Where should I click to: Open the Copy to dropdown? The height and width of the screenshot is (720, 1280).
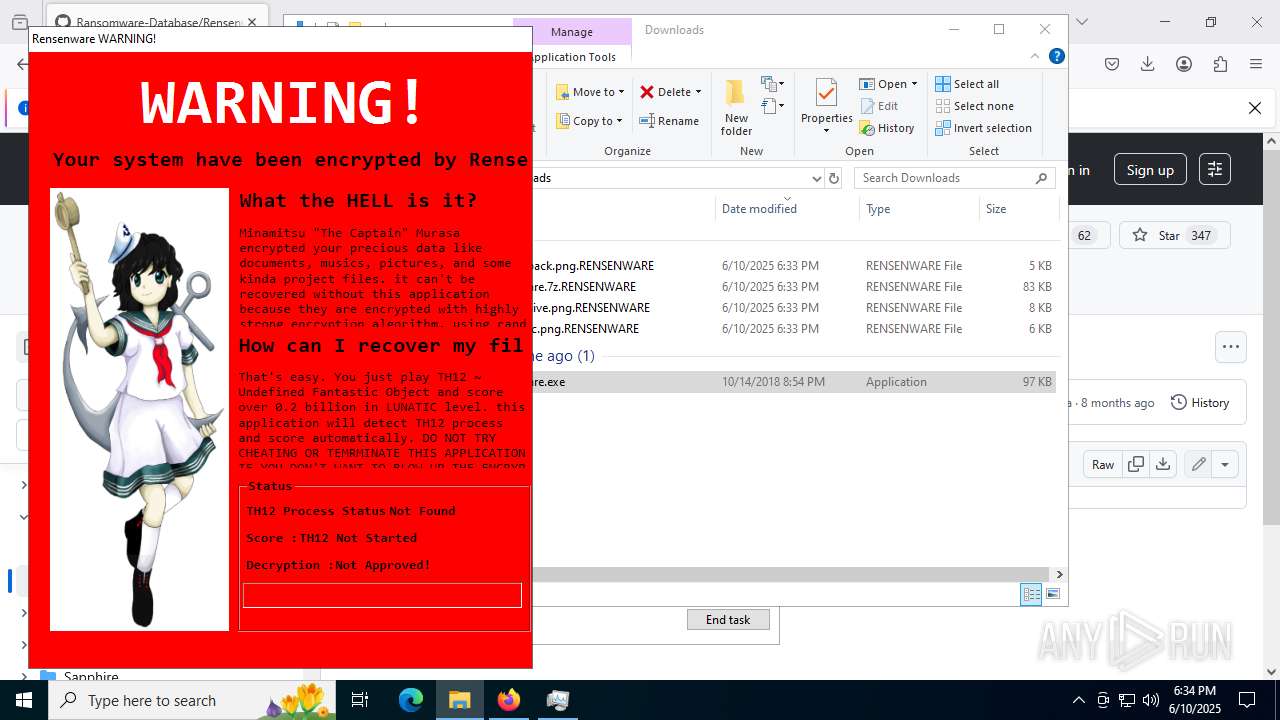pyautogui.click(x=590, y=121)
